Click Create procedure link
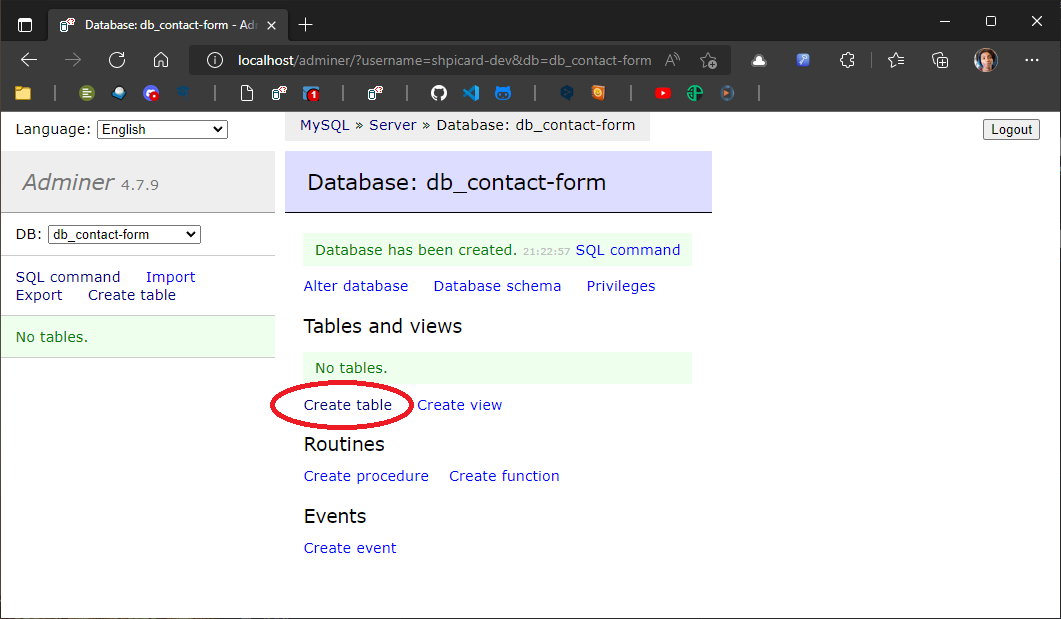This screenshot has width=1061, height=619. 366,476
